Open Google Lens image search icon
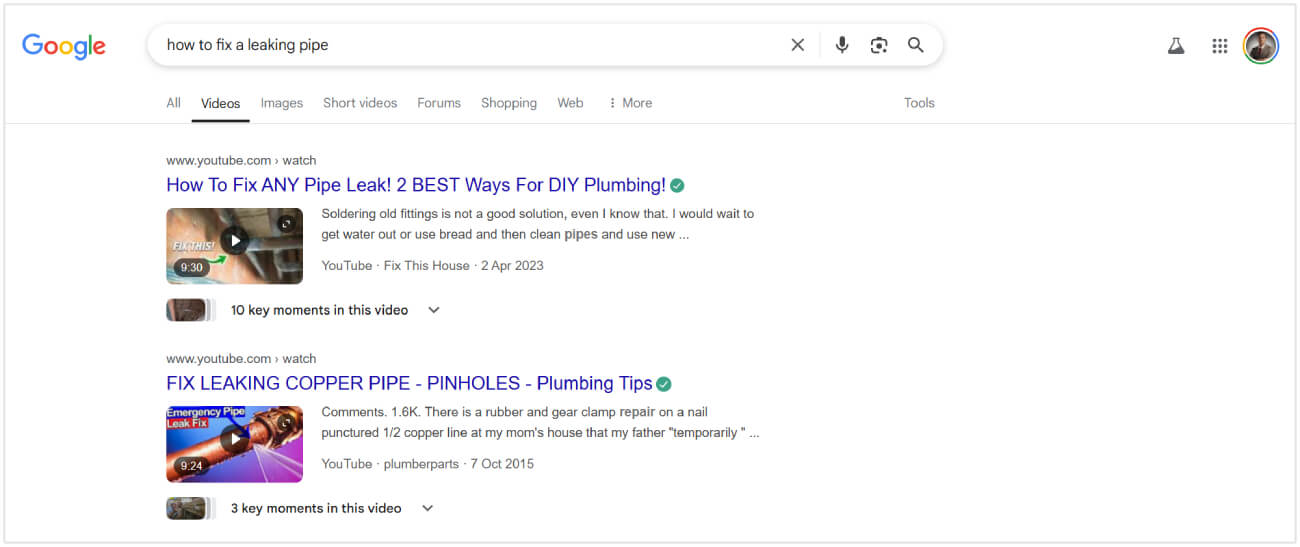Image resolution: width=1300 pixels, height=547 pixels. (x=879, y=45)
